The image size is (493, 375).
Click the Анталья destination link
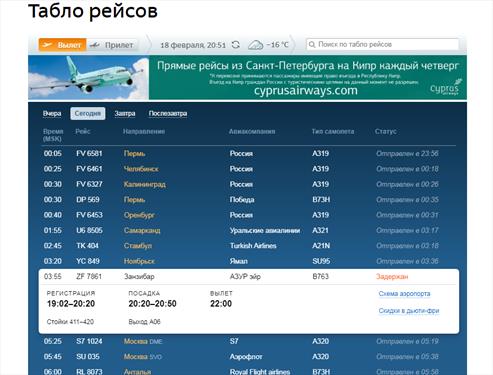click(x=137, y=371)
